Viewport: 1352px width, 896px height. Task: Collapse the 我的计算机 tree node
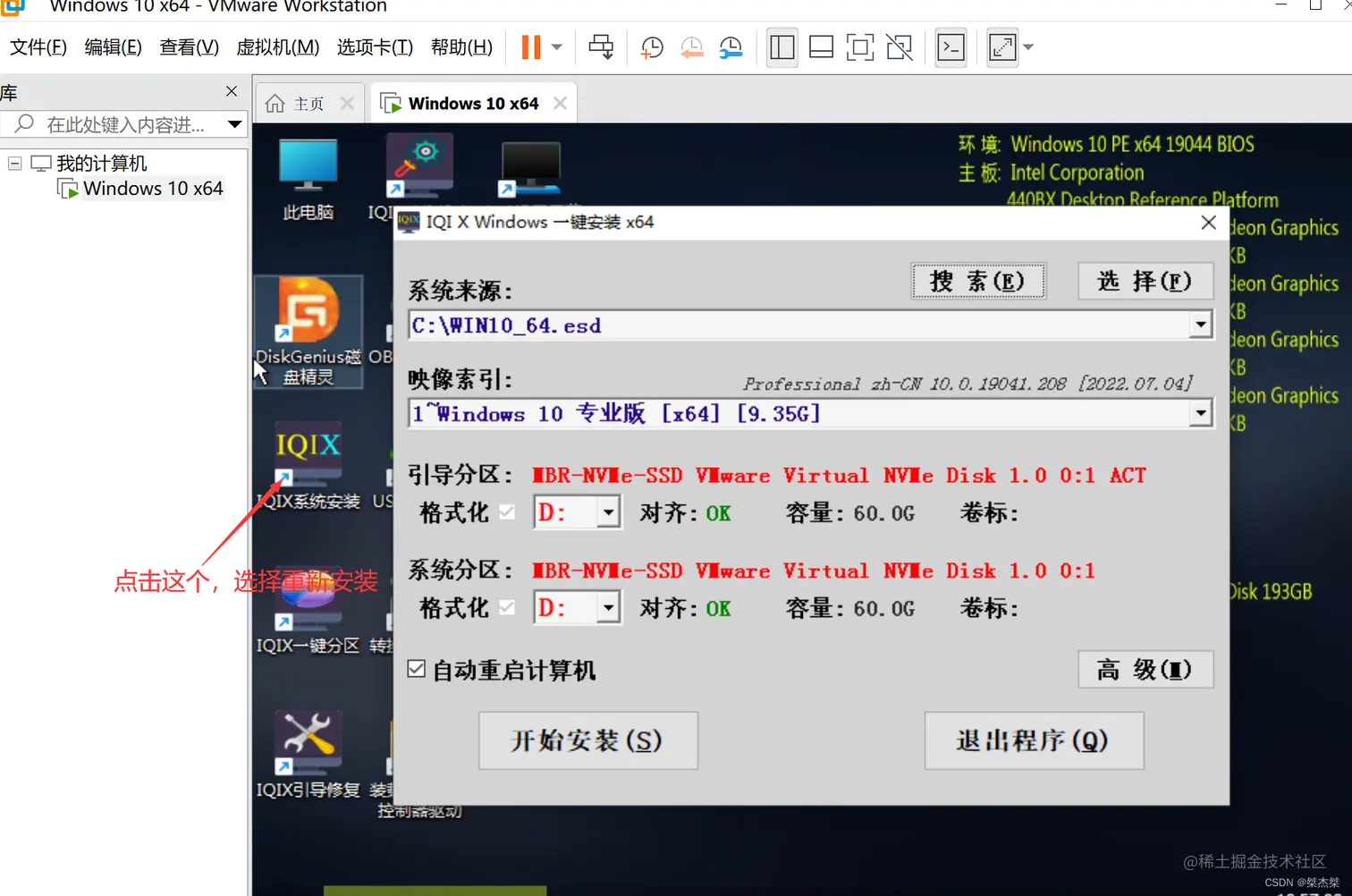14,164
